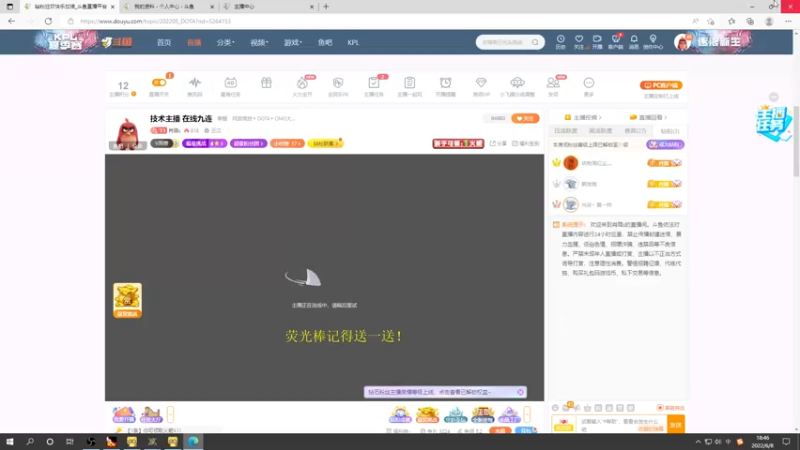Open the 客户端 client download icon
Image resolution: width=800 pixels, height=450 pixels.
click(x=615, y=42)
